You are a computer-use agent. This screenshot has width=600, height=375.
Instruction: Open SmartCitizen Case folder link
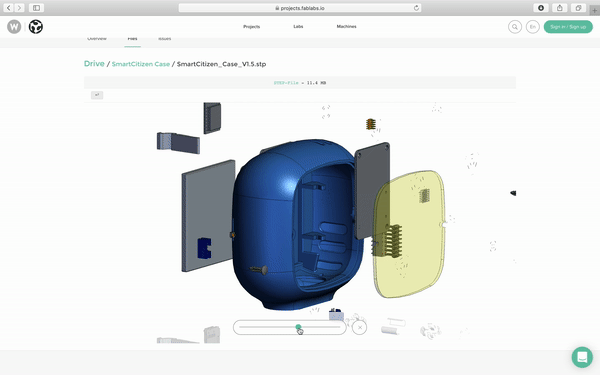141,64
